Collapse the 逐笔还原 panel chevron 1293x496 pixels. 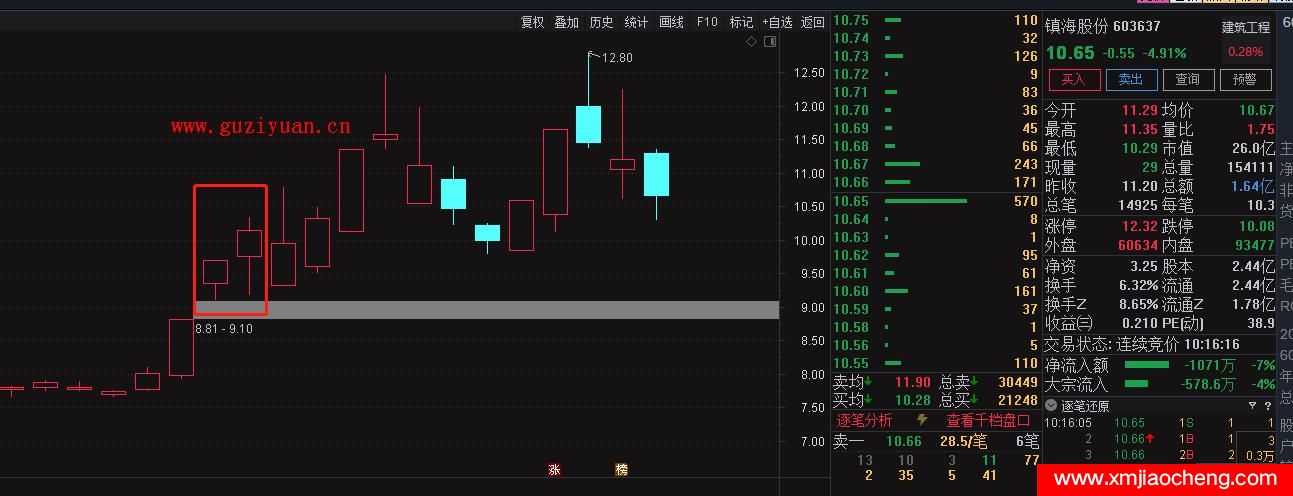pyautogui.click(x=1051, y=405)
